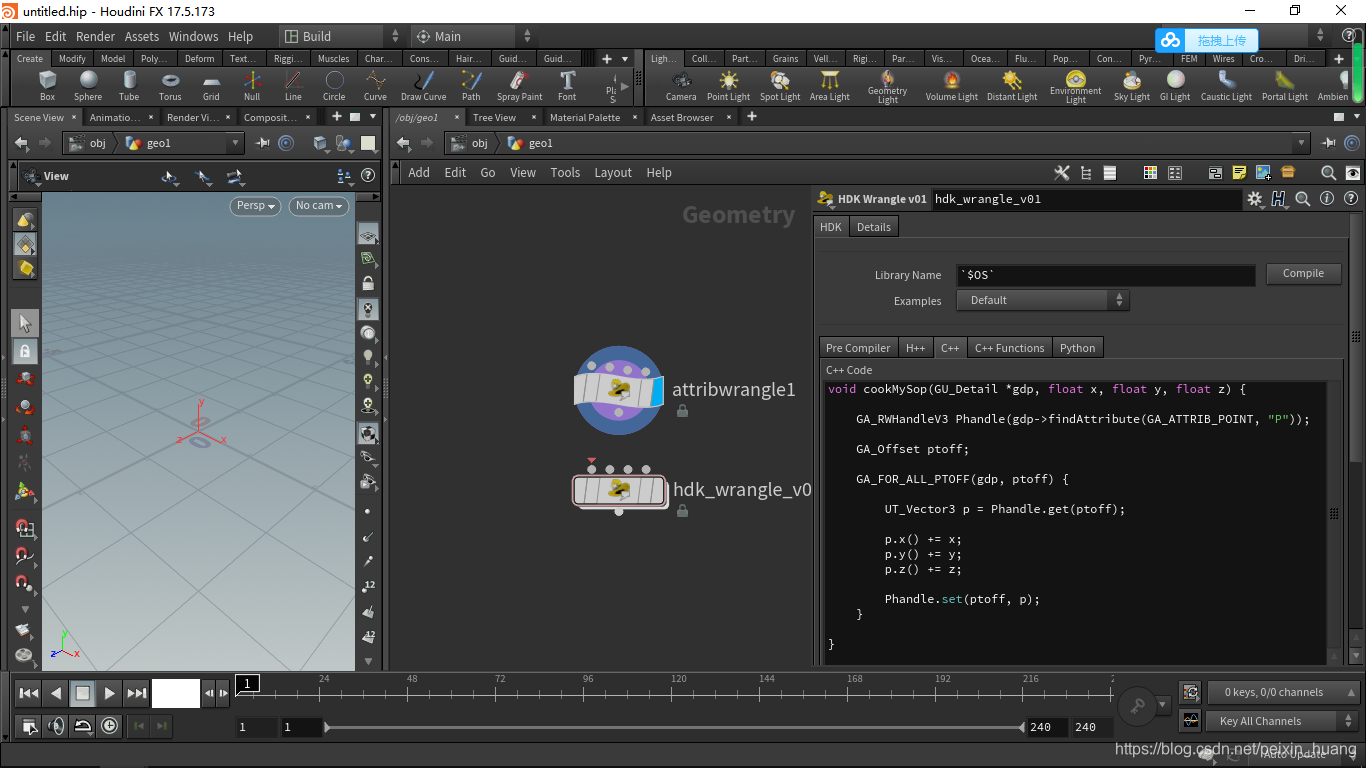Select the Circle shelf tool
1366x768 pixels.
[x=334, y=85]
